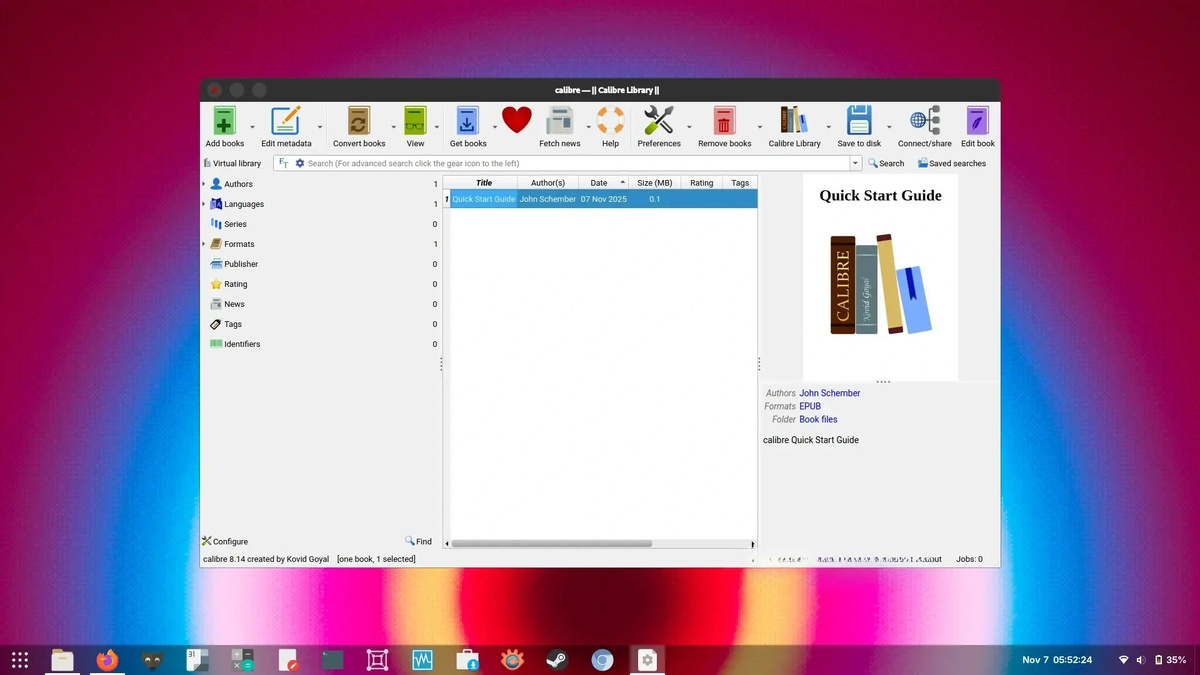Open Add books dropdown arrow
This screenshot has height=675, width=1200.
click(x=252, y=127)
